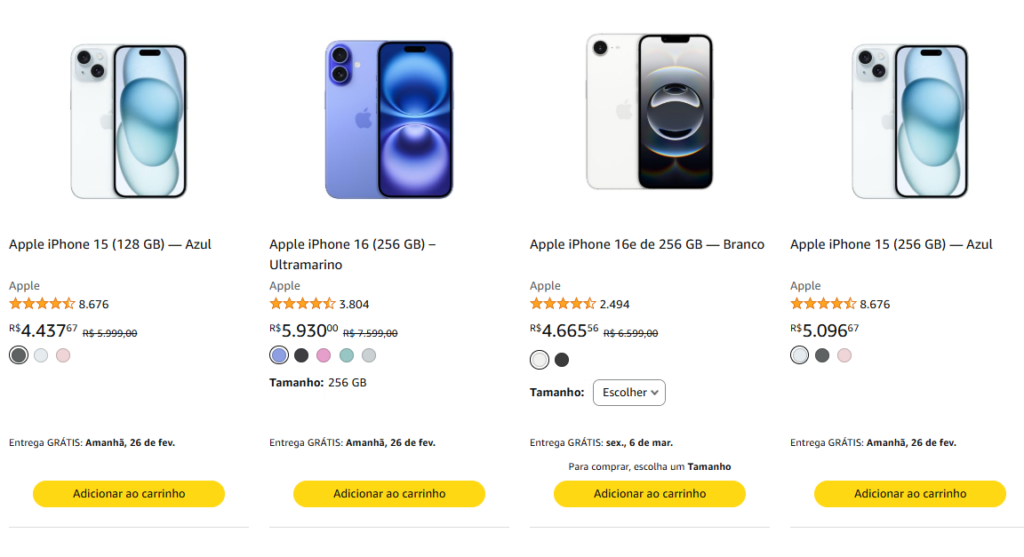1024x557 pixels.
Task: Select light blue swatch on iPhone 15 128 GB
Action: (x=41, y=355)
